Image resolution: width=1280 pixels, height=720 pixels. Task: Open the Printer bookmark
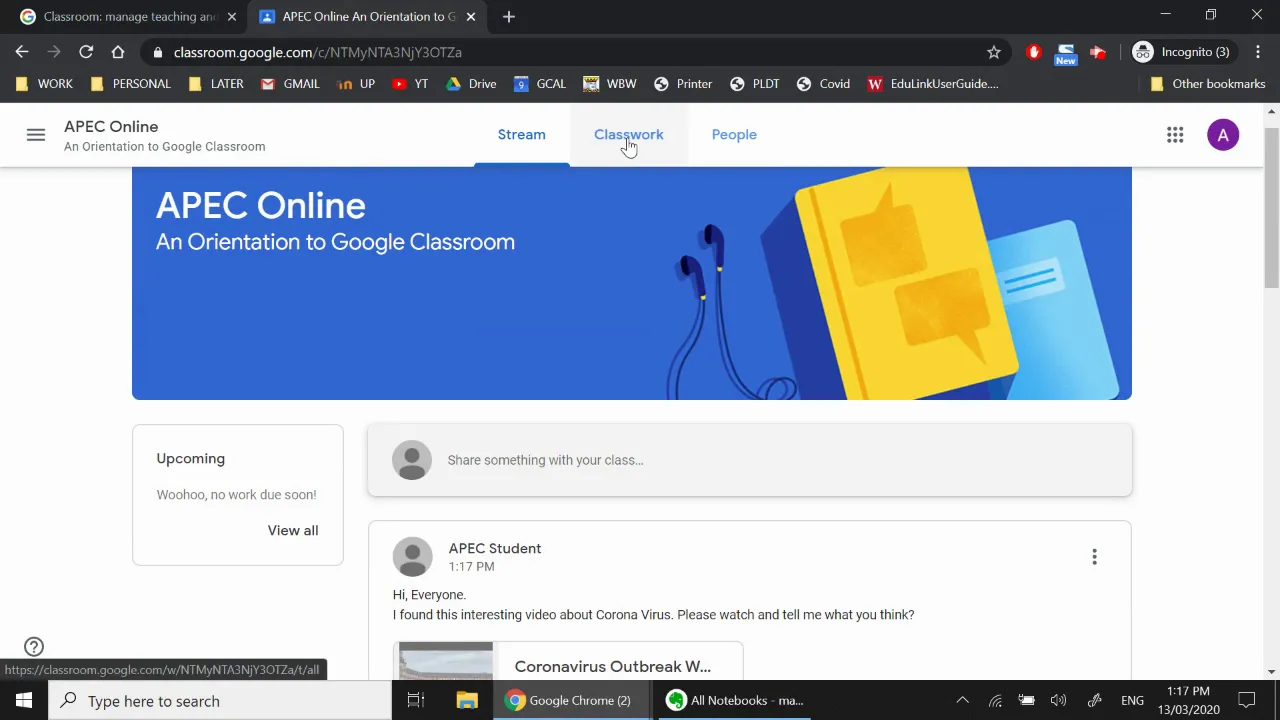(x=683, y=84)
